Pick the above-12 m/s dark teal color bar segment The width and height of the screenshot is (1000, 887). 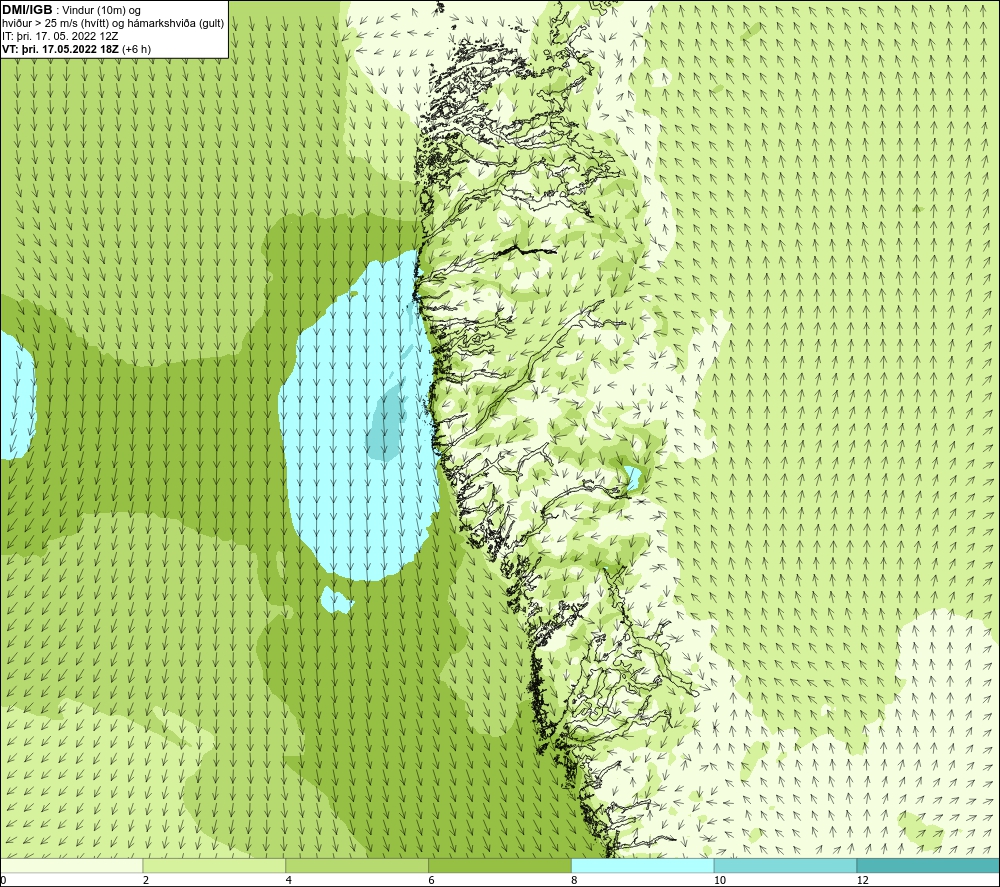pos(929,865)
